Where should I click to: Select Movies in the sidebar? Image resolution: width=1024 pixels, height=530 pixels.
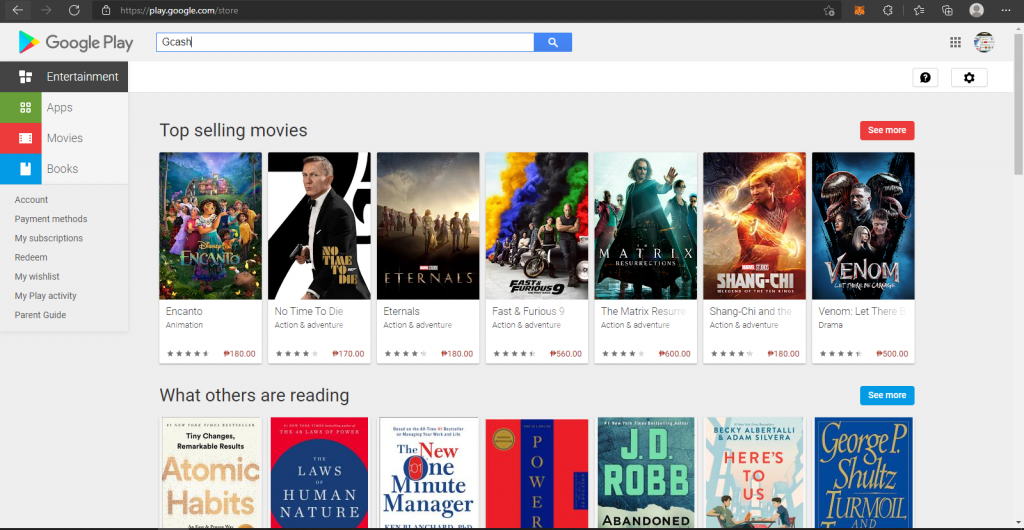pos(64,138)
